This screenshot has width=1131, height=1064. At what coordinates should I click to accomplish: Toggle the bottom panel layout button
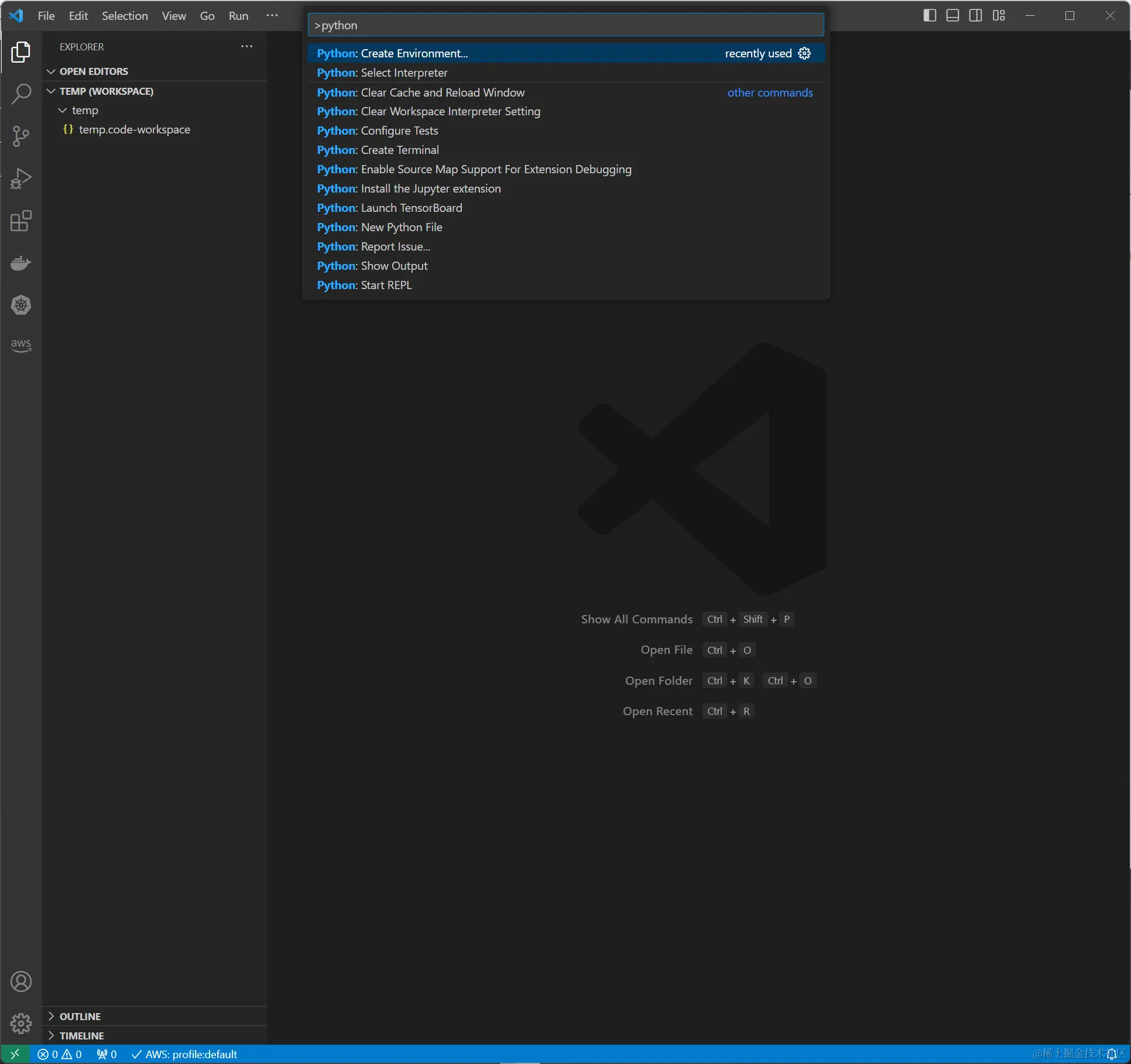click(952, 16)
